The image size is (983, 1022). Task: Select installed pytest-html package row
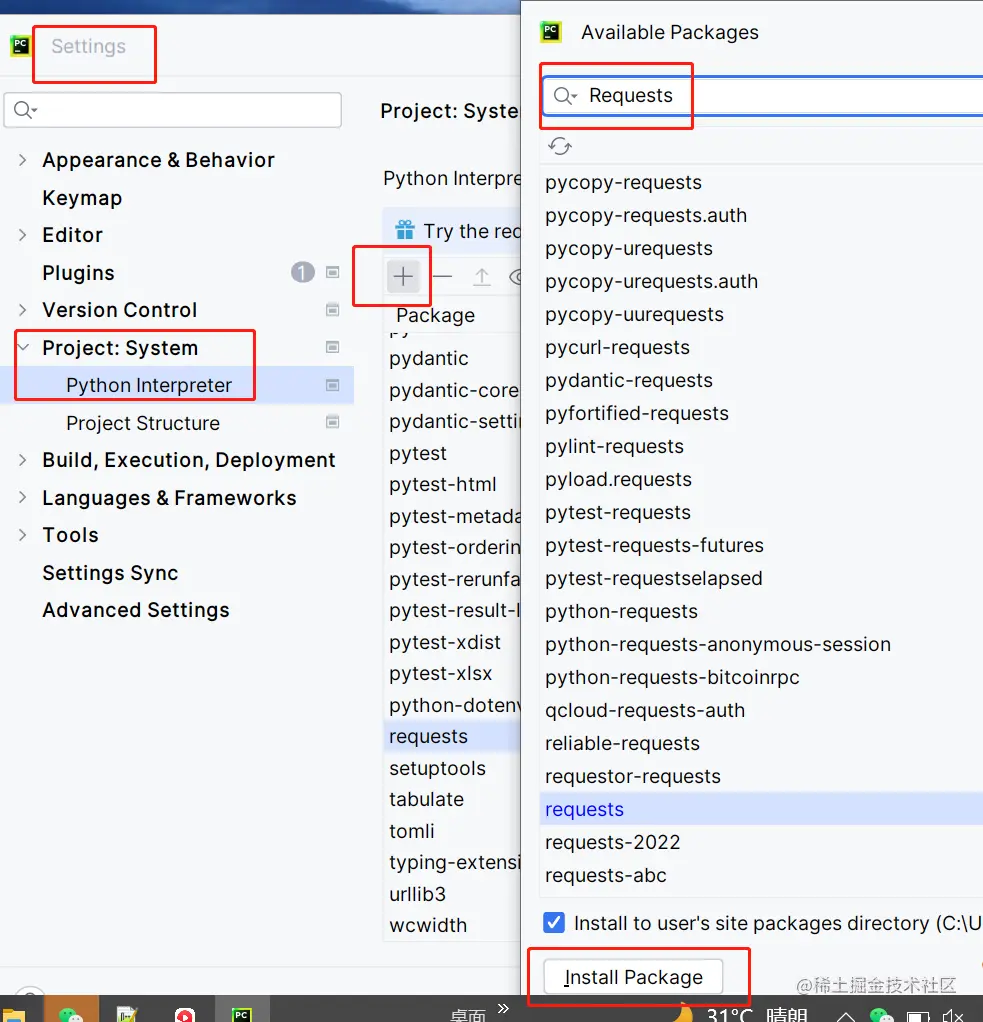pyautogui.click(x=443, y=484)
